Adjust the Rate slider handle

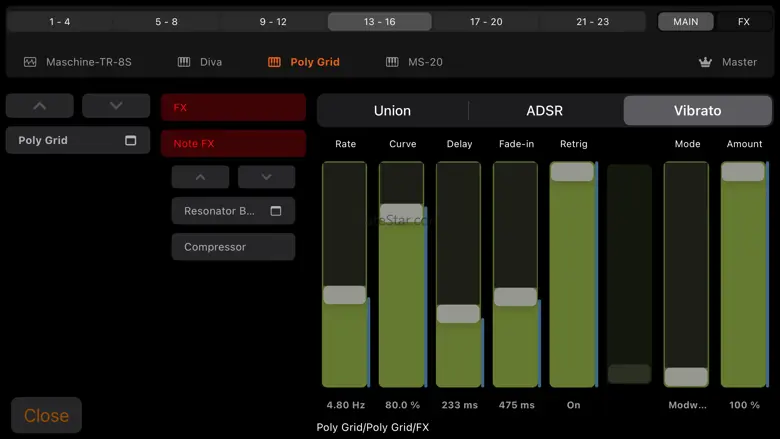344,295
